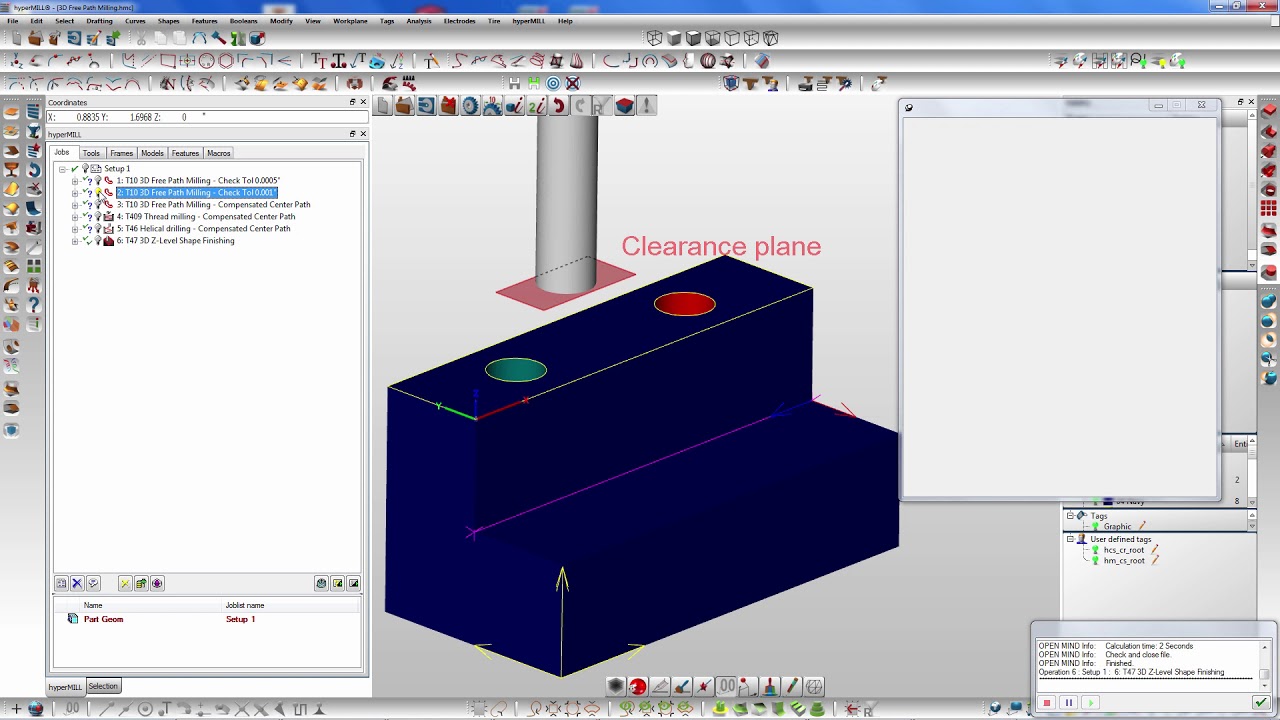Expand job 1 T10 3D Free Path Milling

[x=75, y=181]
